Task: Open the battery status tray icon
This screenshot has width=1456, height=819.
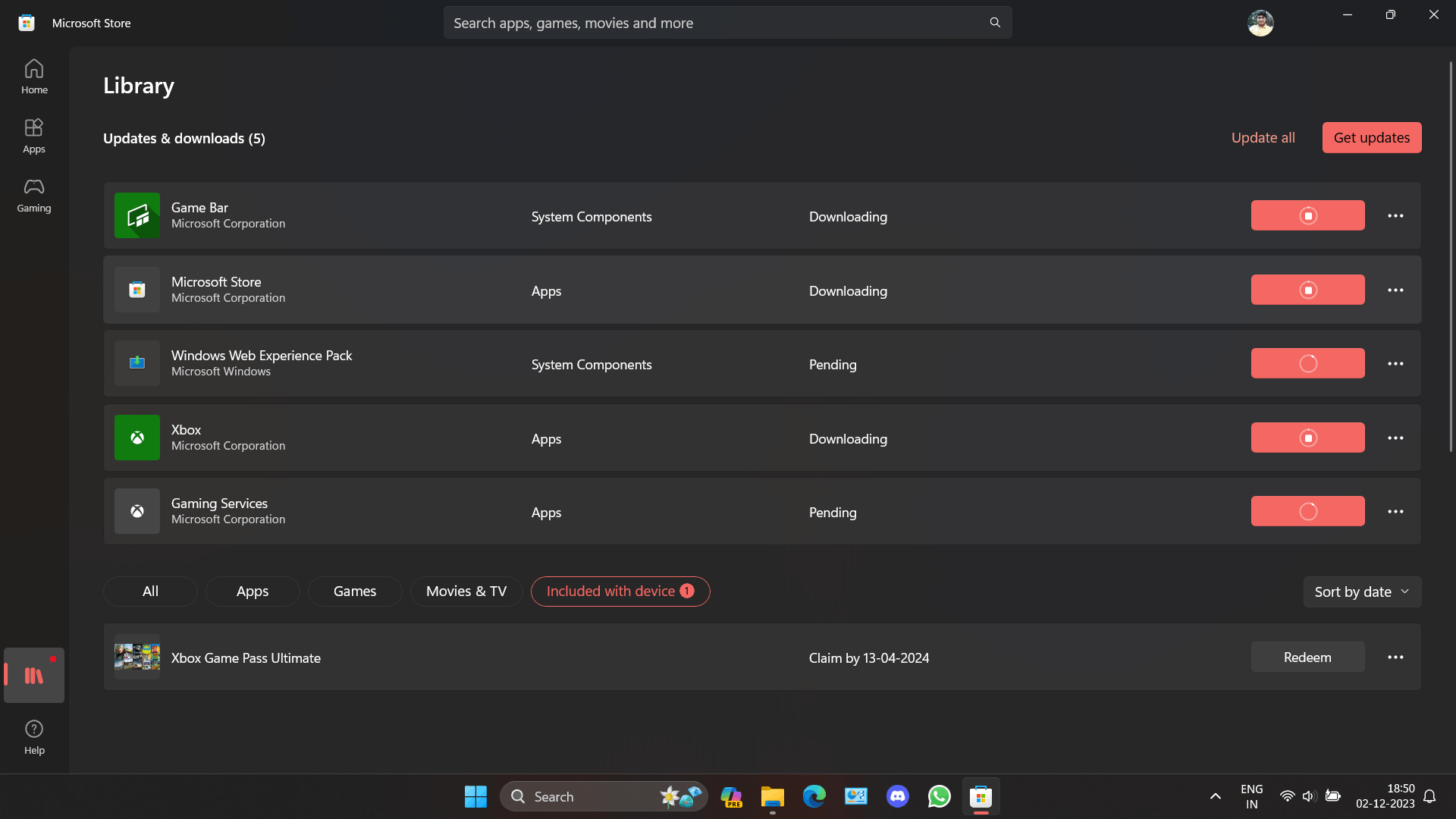Action: (1332, 796)
